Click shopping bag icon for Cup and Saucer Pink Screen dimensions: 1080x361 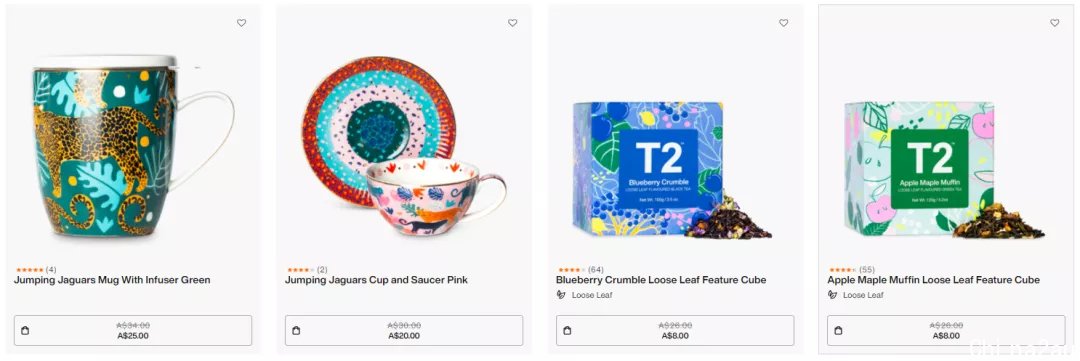tap(296, 331)
